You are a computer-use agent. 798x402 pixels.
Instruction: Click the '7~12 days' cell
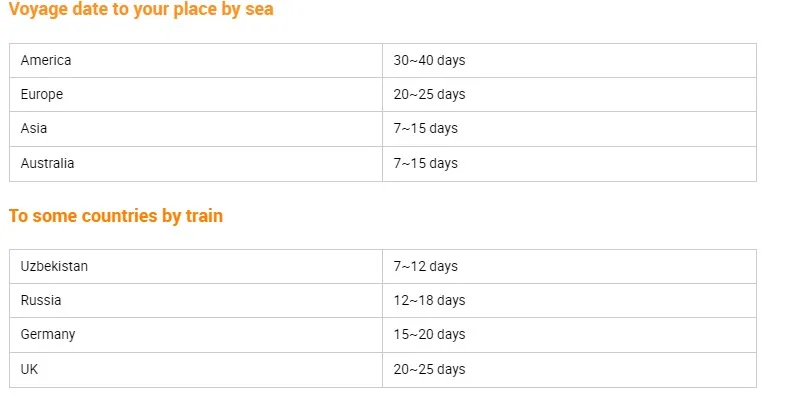coord(425,266)
